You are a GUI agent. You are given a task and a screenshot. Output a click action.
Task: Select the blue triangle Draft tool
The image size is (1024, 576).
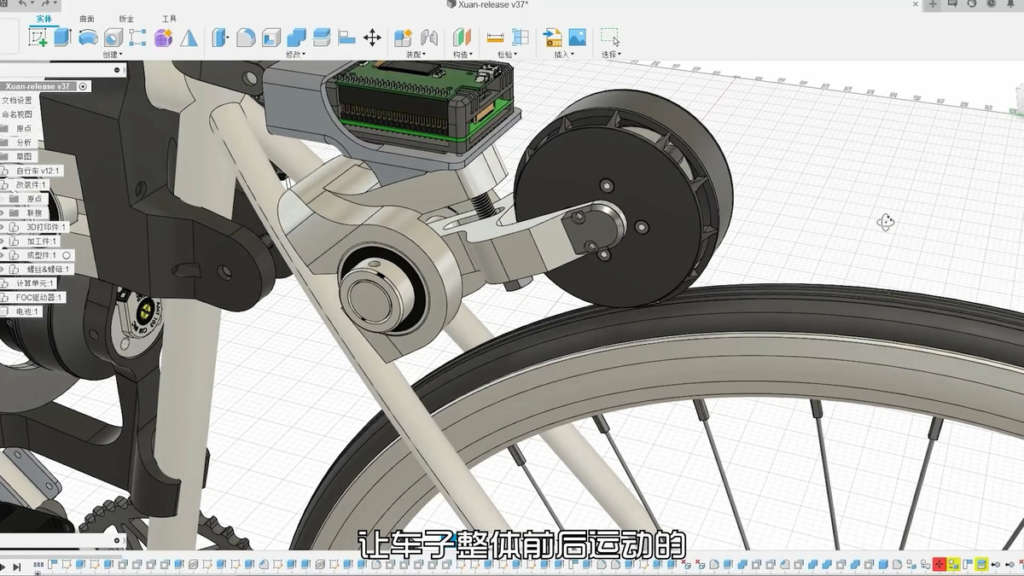coord(189,38)
